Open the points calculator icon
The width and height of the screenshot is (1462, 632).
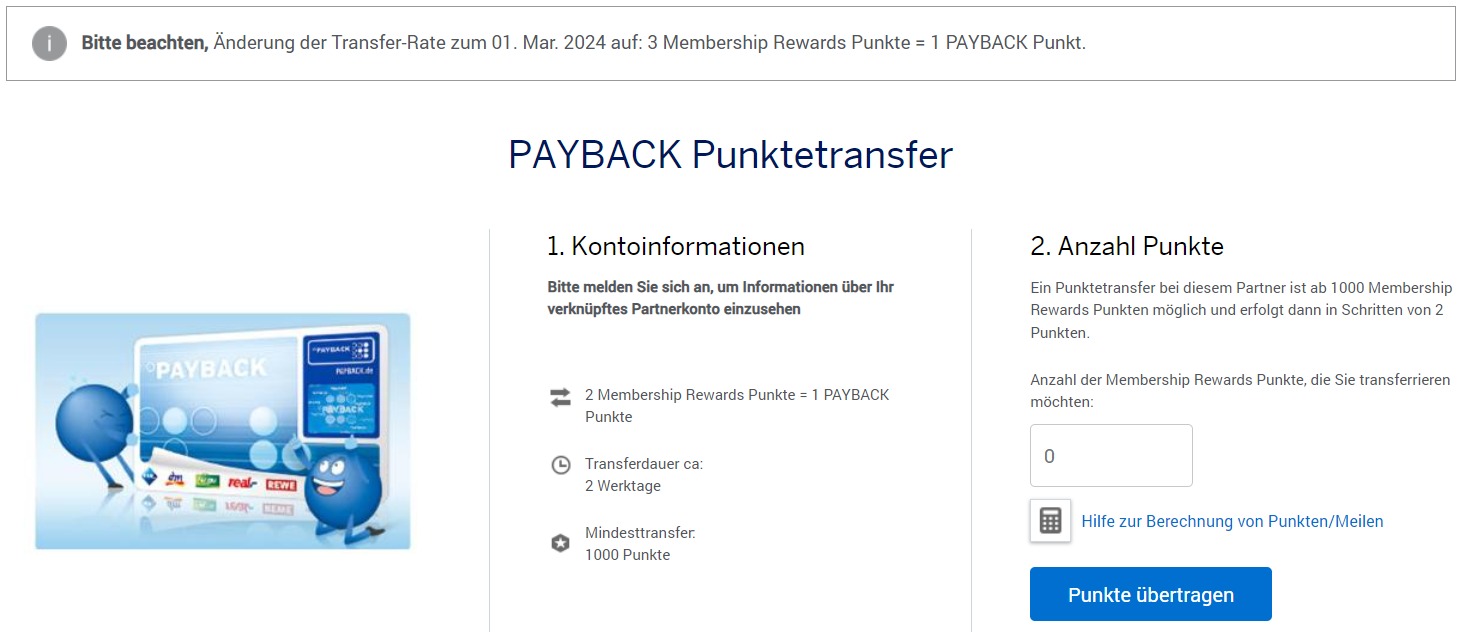[x=1050, y=521]
